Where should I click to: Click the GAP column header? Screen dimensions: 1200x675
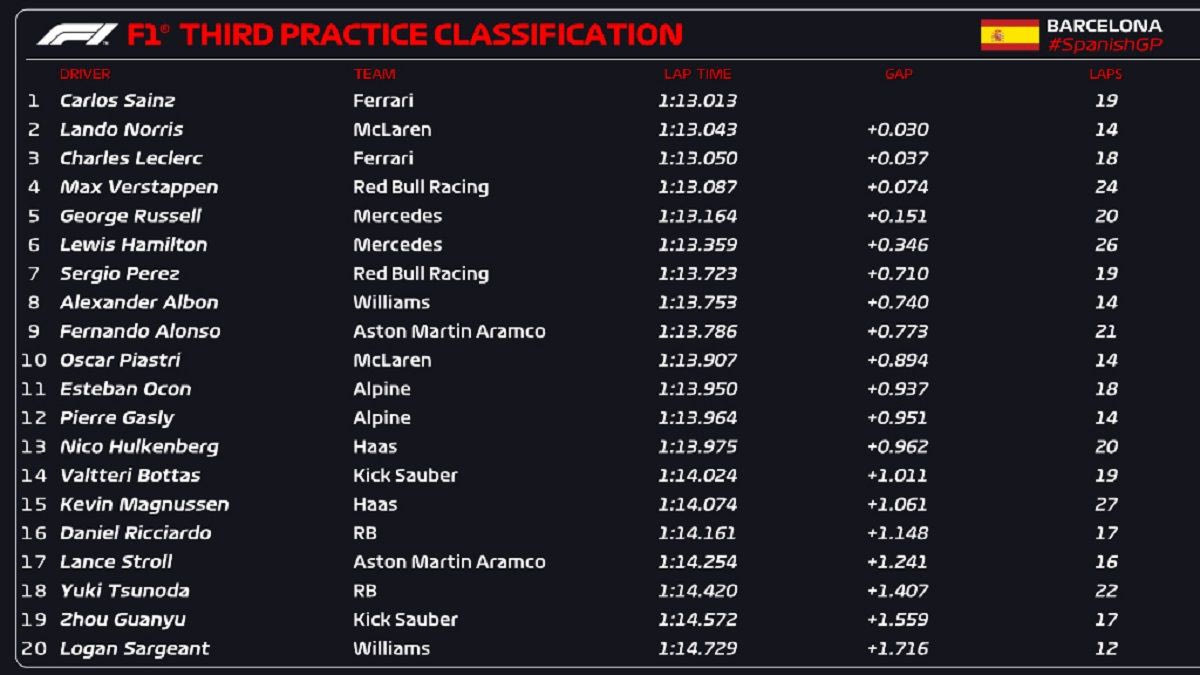tap(898, 74)
